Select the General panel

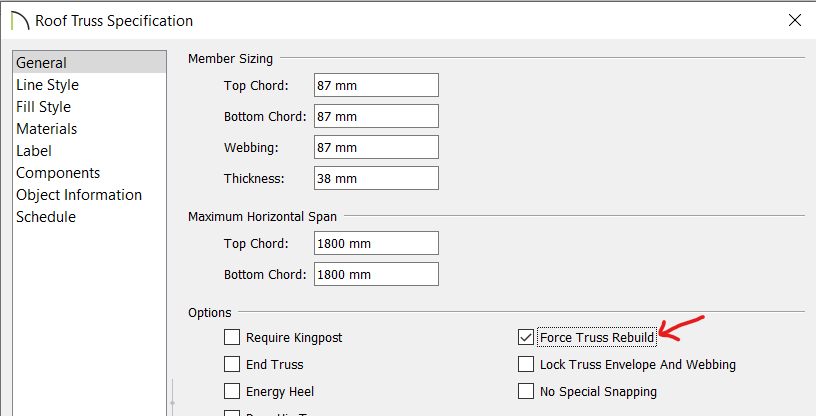click(x=90, y=62)
